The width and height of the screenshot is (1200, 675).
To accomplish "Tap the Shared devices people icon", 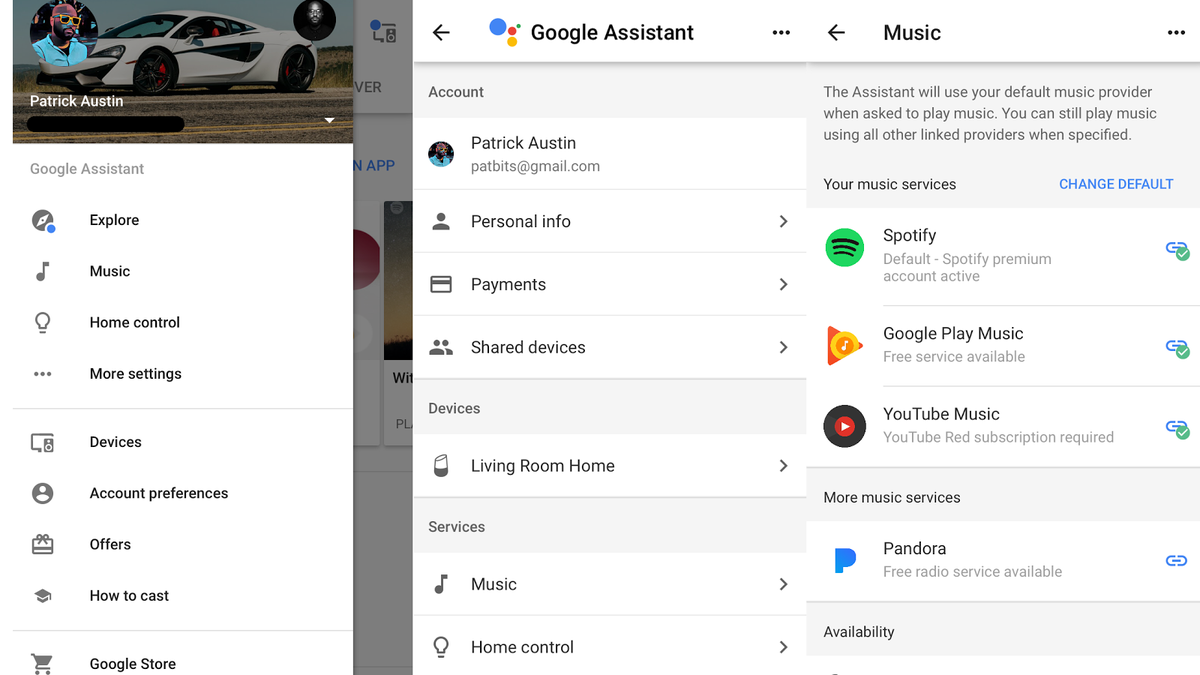I will point(441,348).
